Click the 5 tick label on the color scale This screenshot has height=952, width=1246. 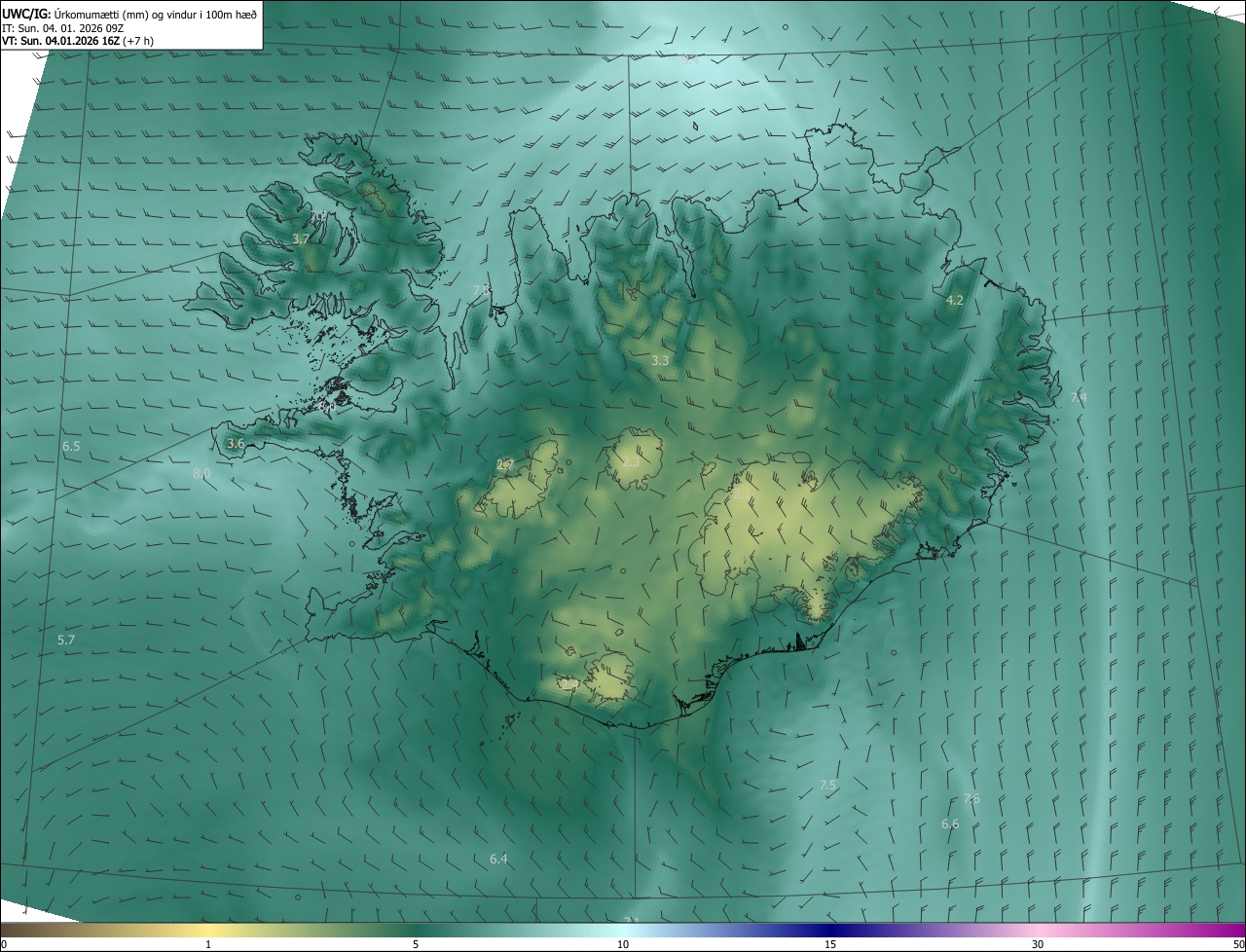(x=416, y=944)
